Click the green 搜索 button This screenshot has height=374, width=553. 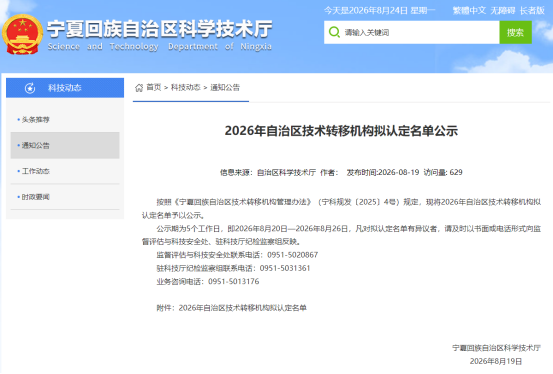pyautogui.click(x=515, y=32)
